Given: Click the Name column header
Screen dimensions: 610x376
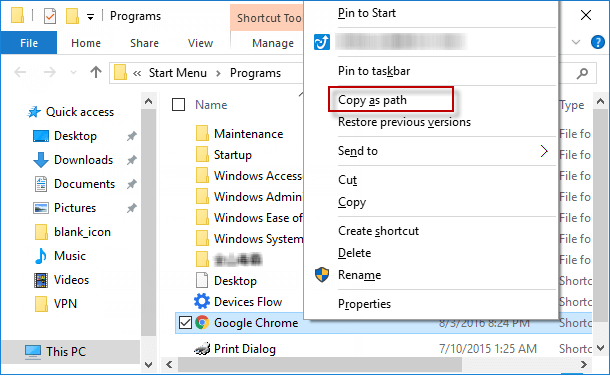Looking at the screenshot, I should 211,105.
